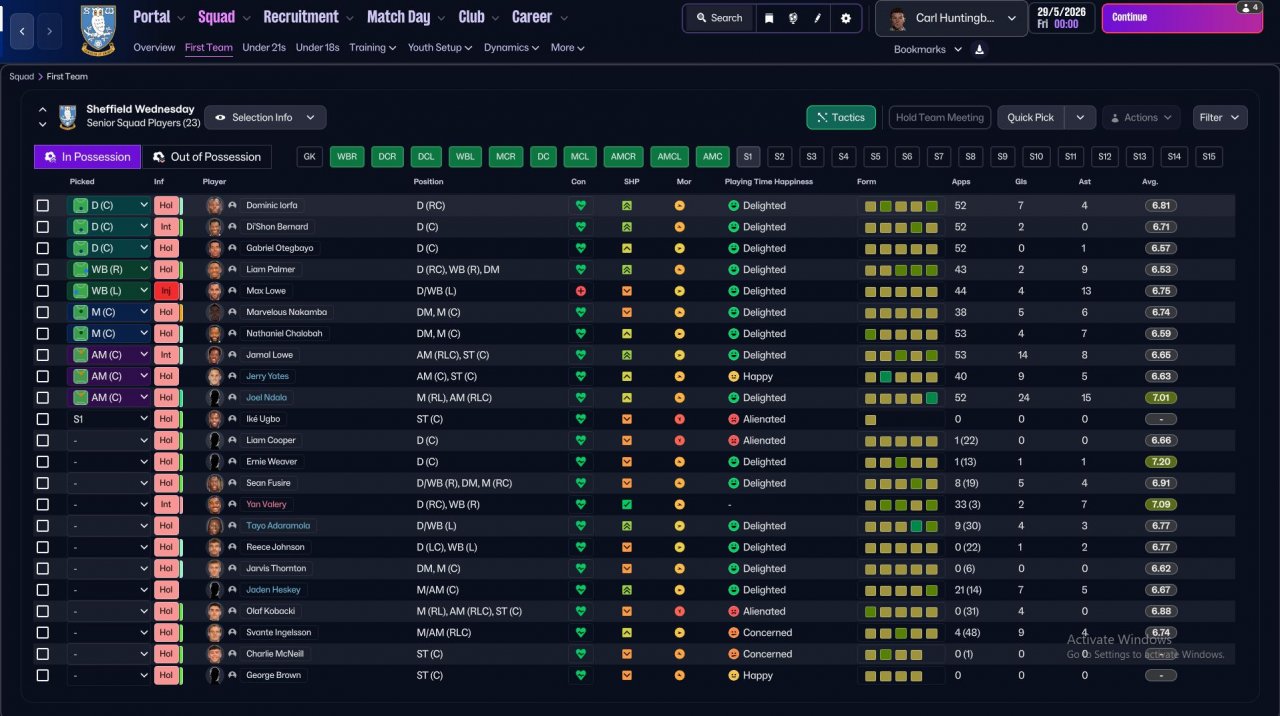This screenshot has width=1280, height=716.
Task: Click Dominic Iorfa's player portrait
Action: point(214,205)
